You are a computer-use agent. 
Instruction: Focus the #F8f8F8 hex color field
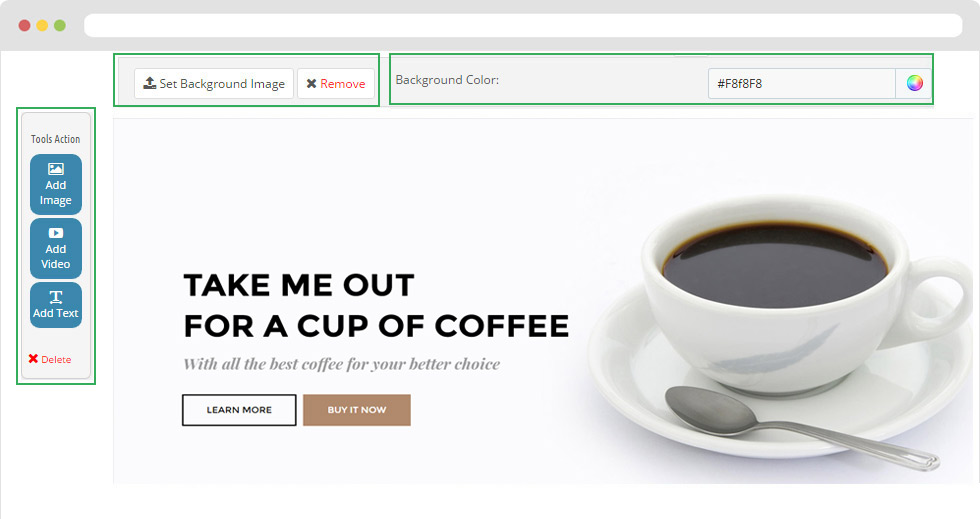click(x=801, y=84)
